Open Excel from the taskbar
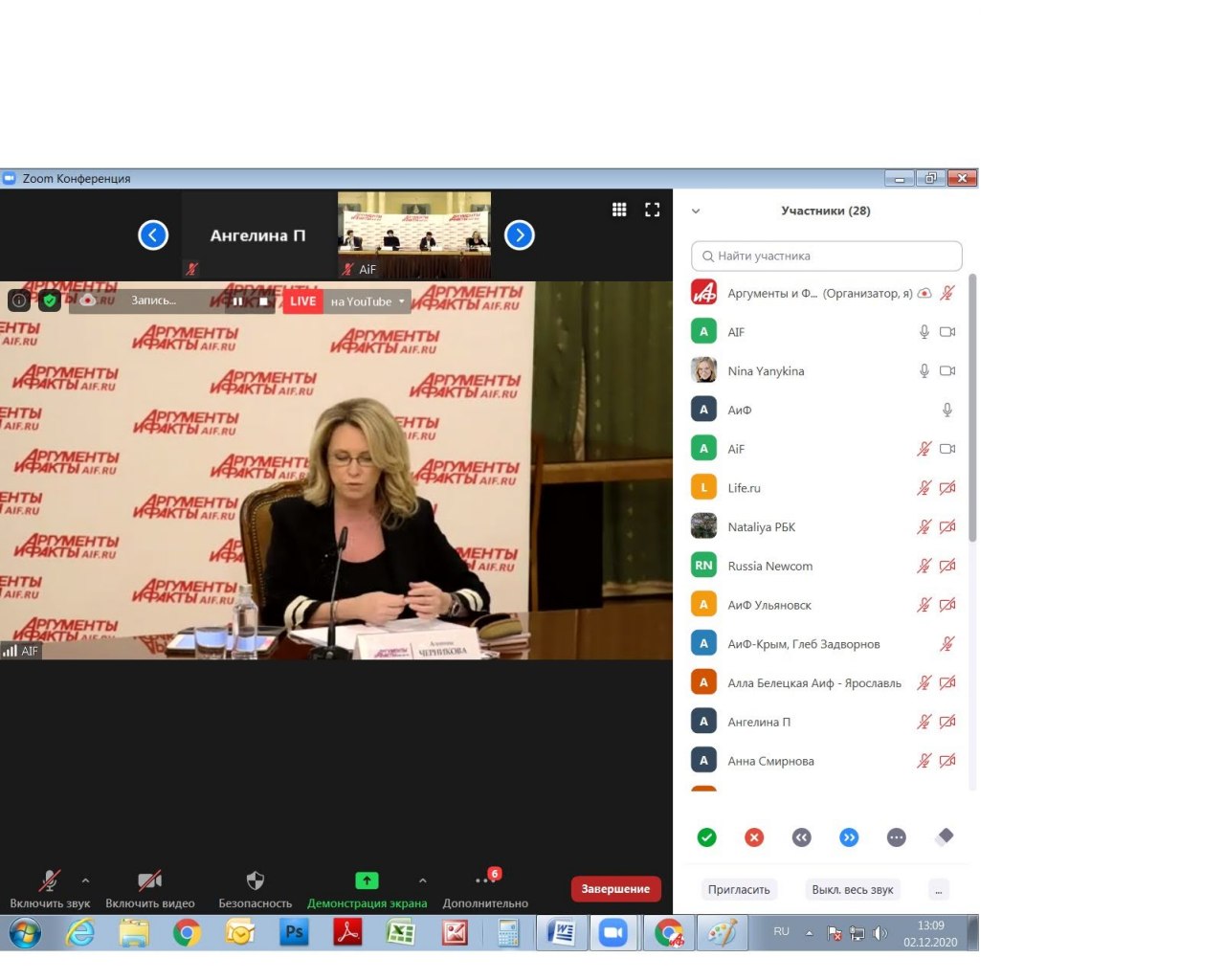The height and width of the screenshot is (980, 1225). [x=400, y=932]
